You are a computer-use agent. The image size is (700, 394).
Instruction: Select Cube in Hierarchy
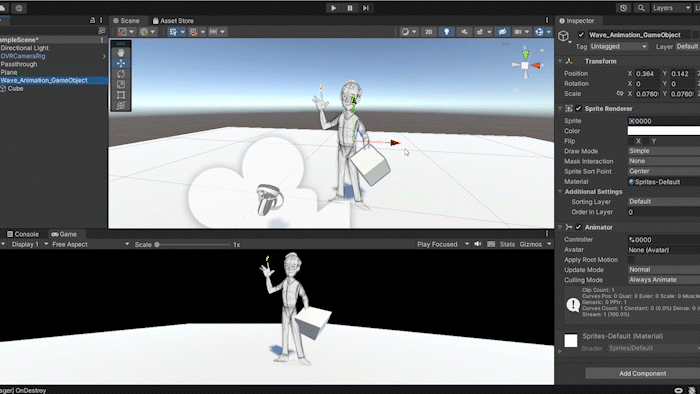[x=15, y=88]
